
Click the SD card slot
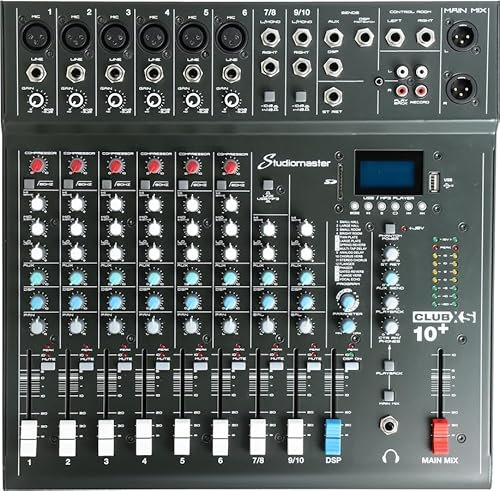point(339,182)
